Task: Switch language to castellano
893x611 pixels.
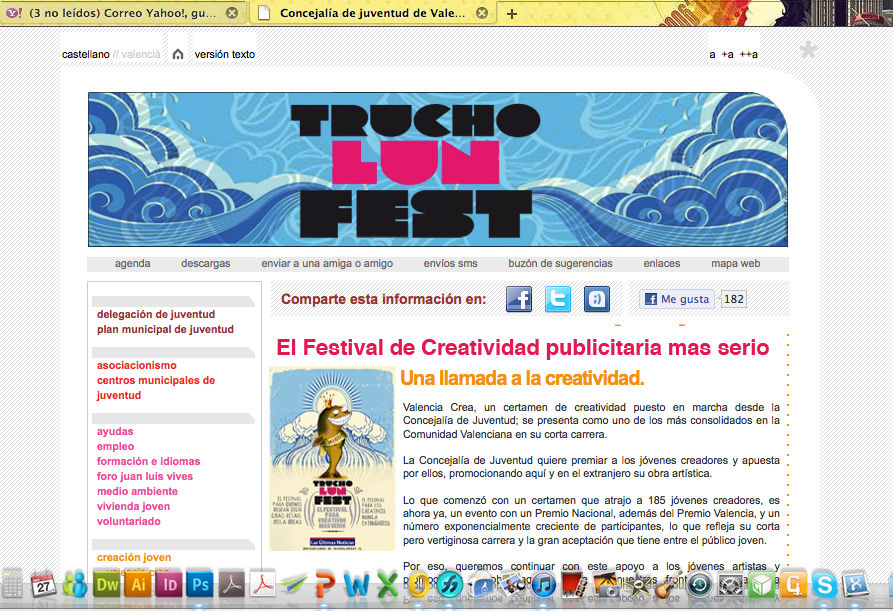Action: coord(85,55)
